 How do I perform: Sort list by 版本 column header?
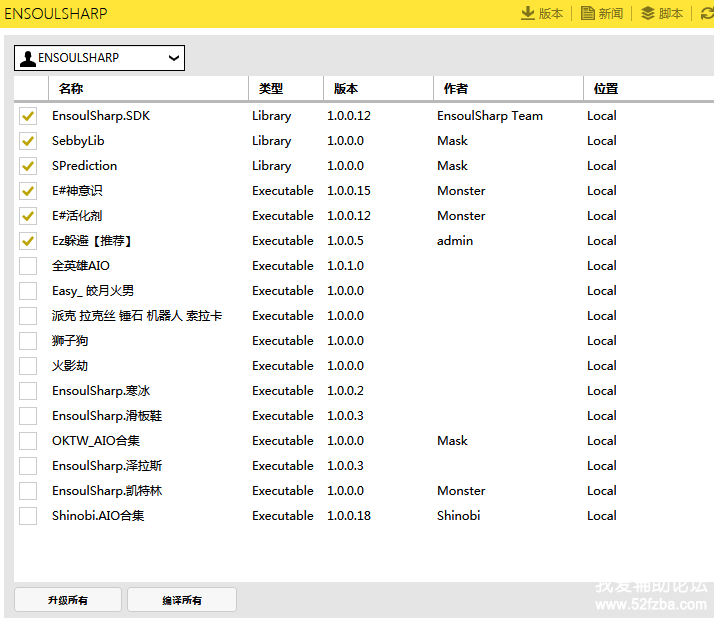(346, 89)
